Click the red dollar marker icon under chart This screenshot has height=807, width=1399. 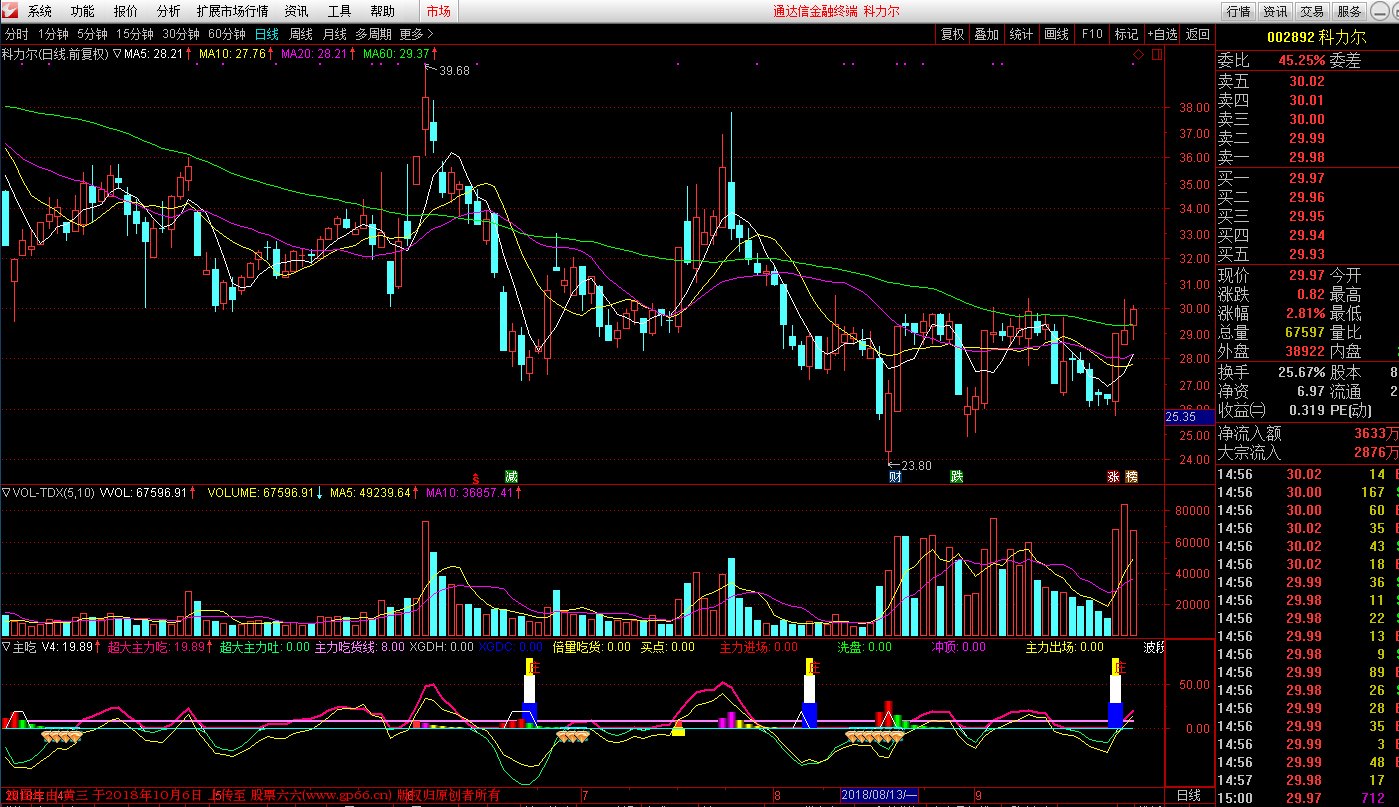(x=476, y=477)
